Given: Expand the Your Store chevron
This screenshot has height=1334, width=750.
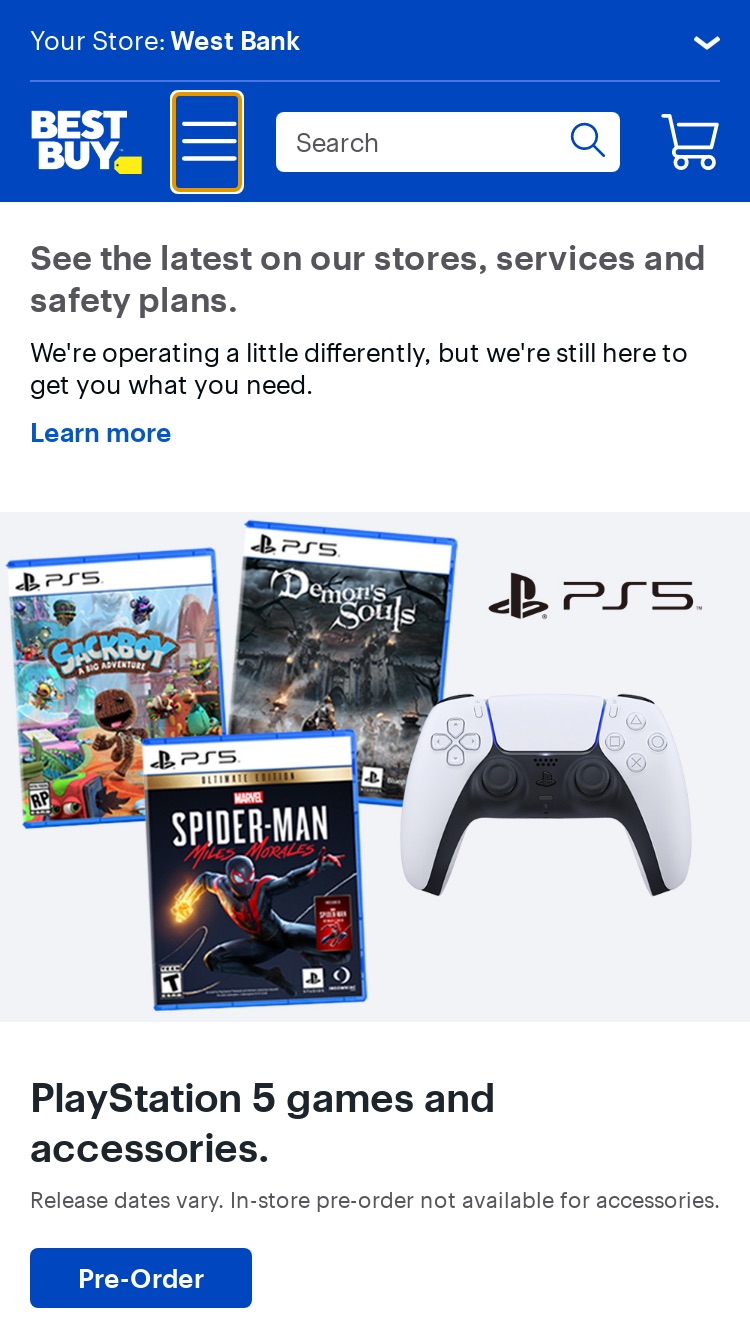Looking at the screenshot, I should 707,42.
